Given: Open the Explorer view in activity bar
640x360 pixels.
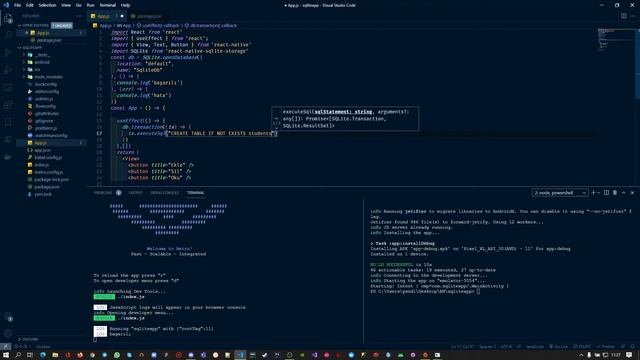Looking at the screenshot, I should (x=8, y=18).
